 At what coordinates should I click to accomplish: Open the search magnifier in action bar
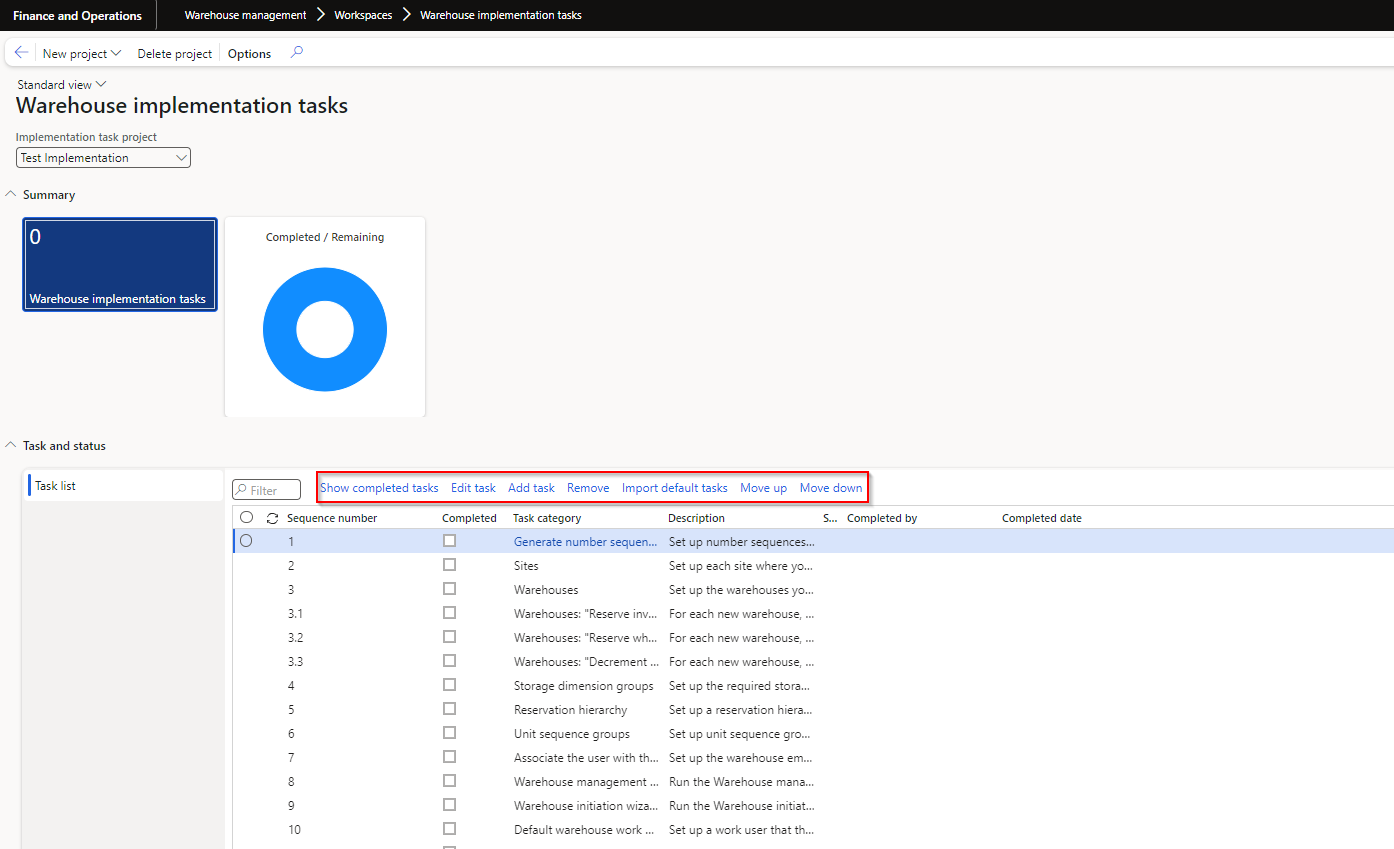296,53
